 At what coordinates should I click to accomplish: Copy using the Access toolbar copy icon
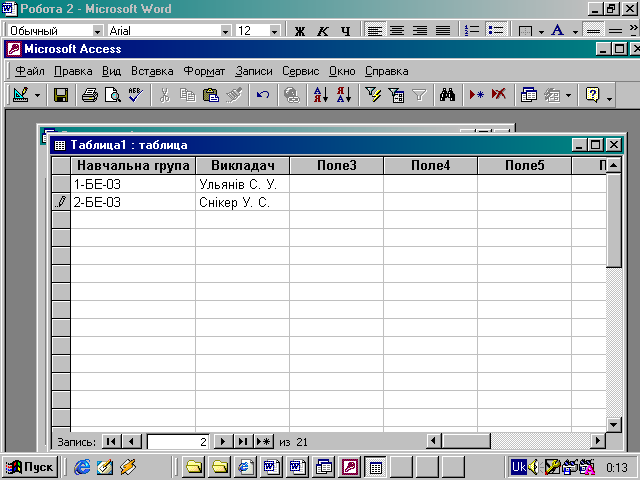(x=187, y=95)
